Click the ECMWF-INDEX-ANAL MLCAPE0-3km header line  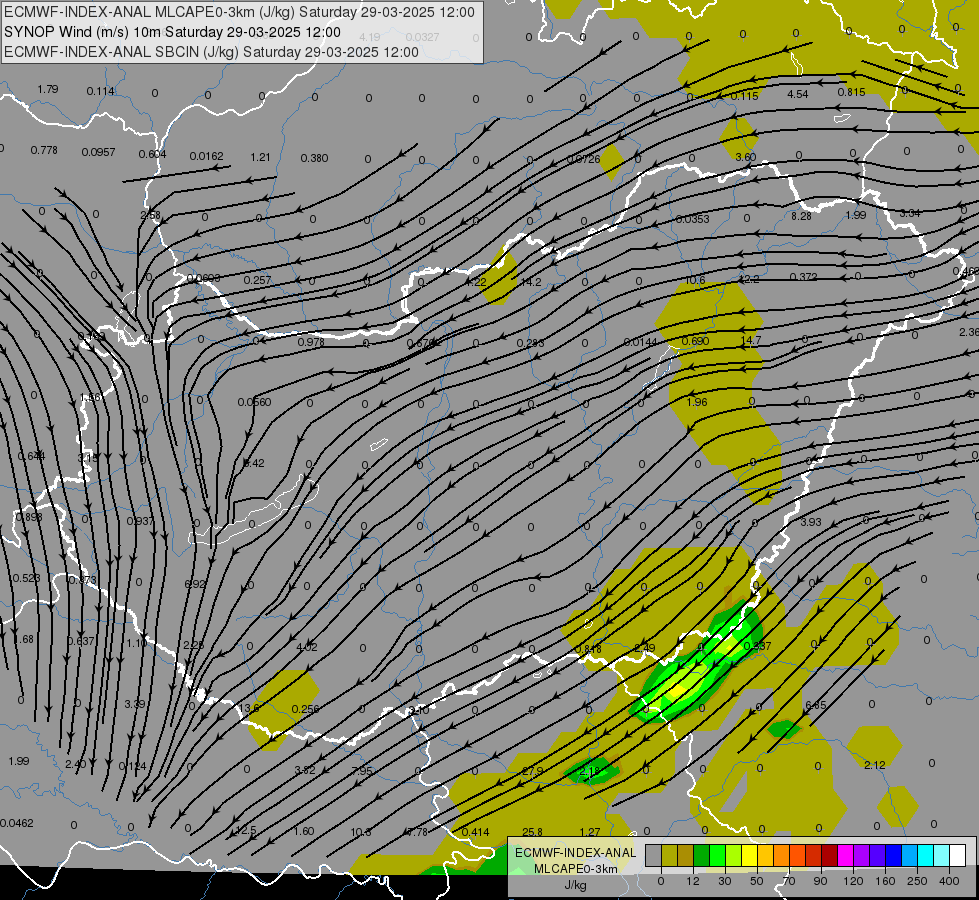[x=240, y=12]
